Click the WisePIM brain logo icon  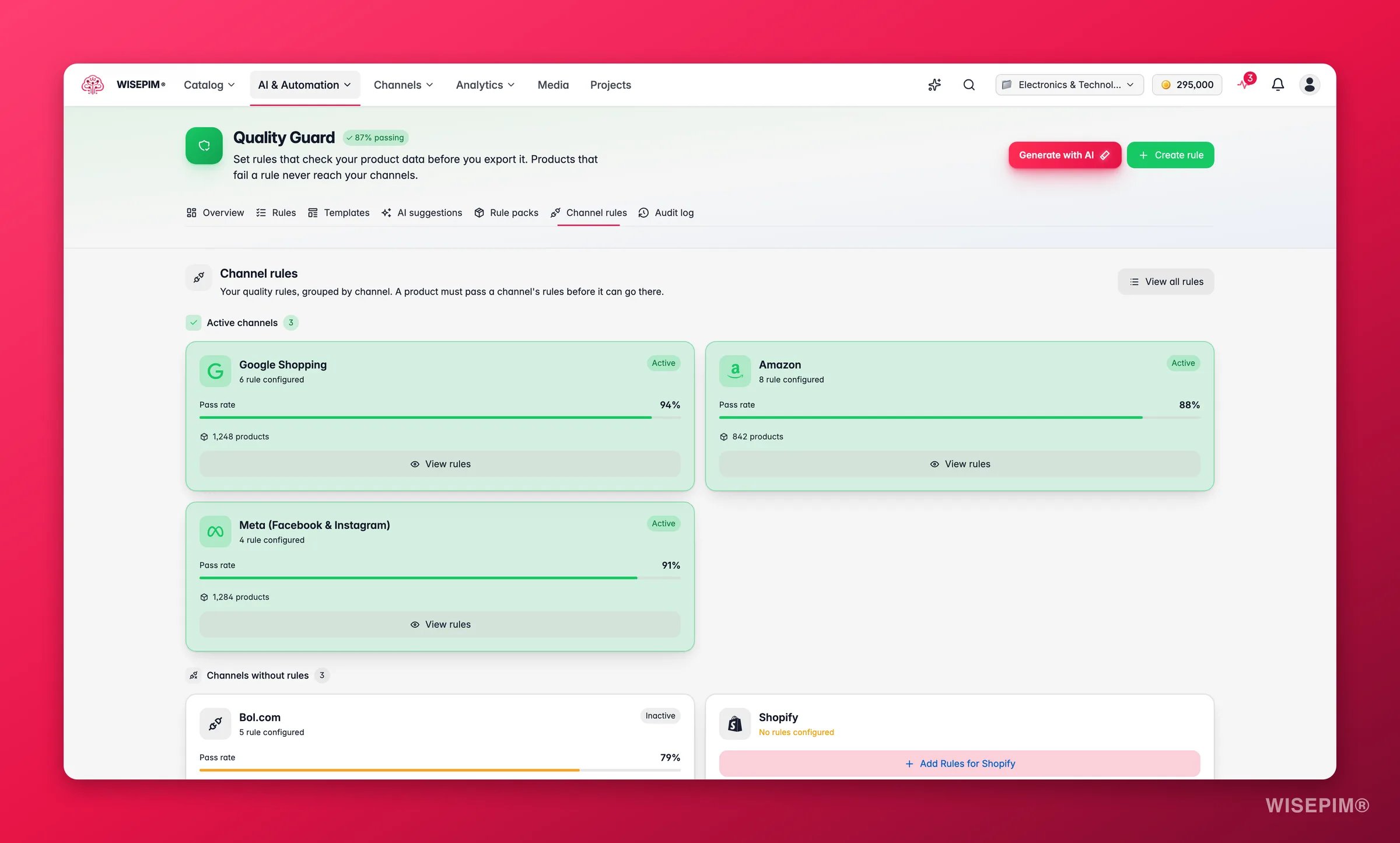(93, 85)
